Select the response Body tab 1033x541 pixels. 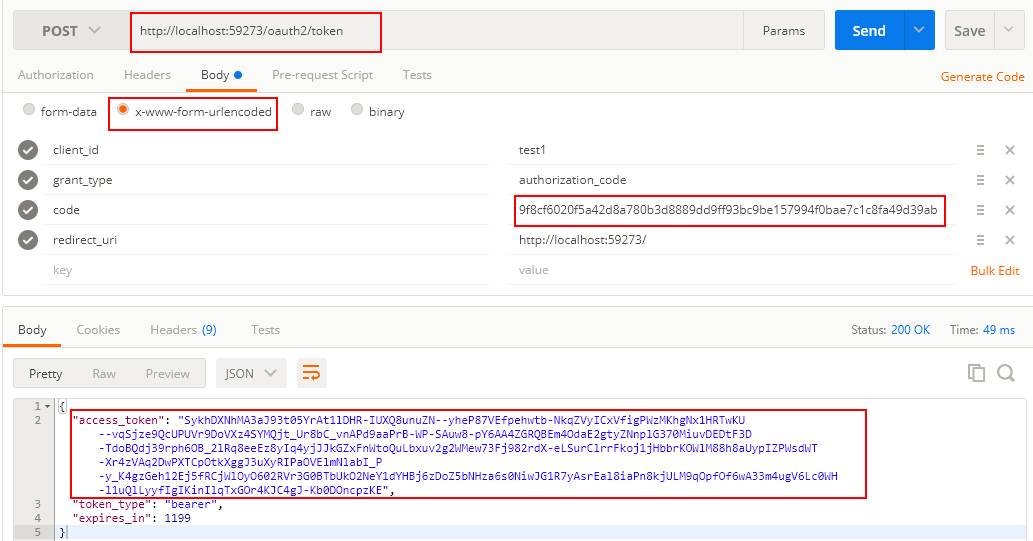32,329
